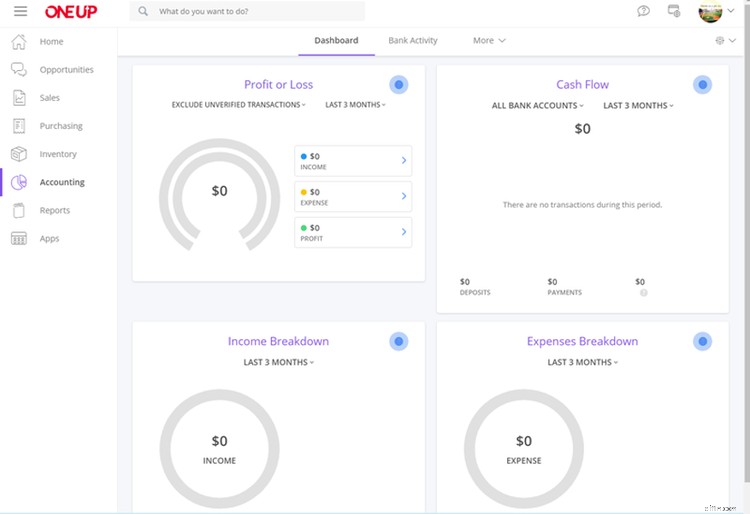Open the All Bank Accounts dropdown

pyautogui.click(x=538, y=105)
